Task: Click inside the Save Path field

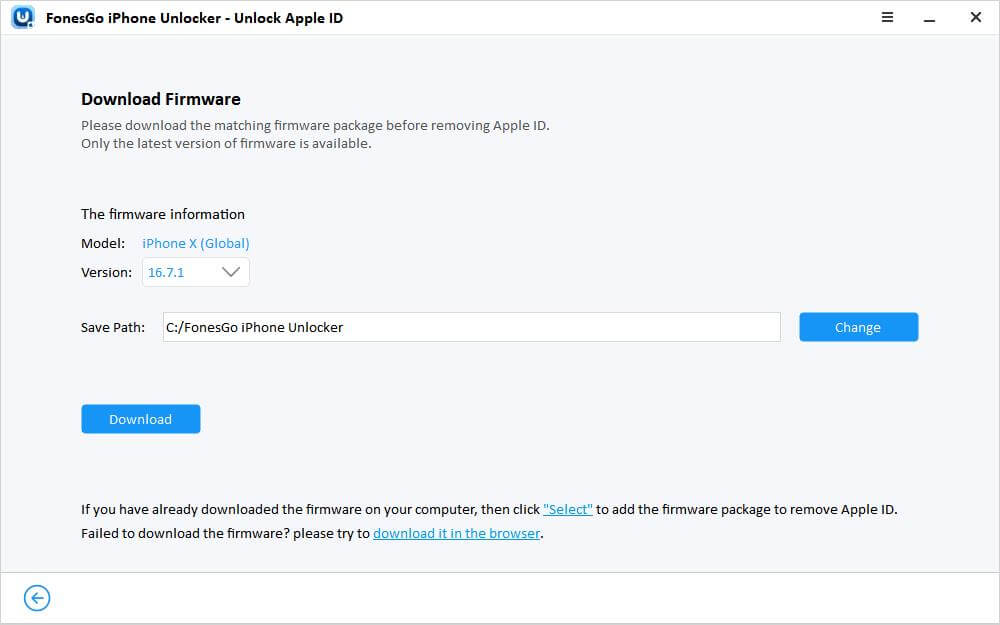Action: click(470, 327)
